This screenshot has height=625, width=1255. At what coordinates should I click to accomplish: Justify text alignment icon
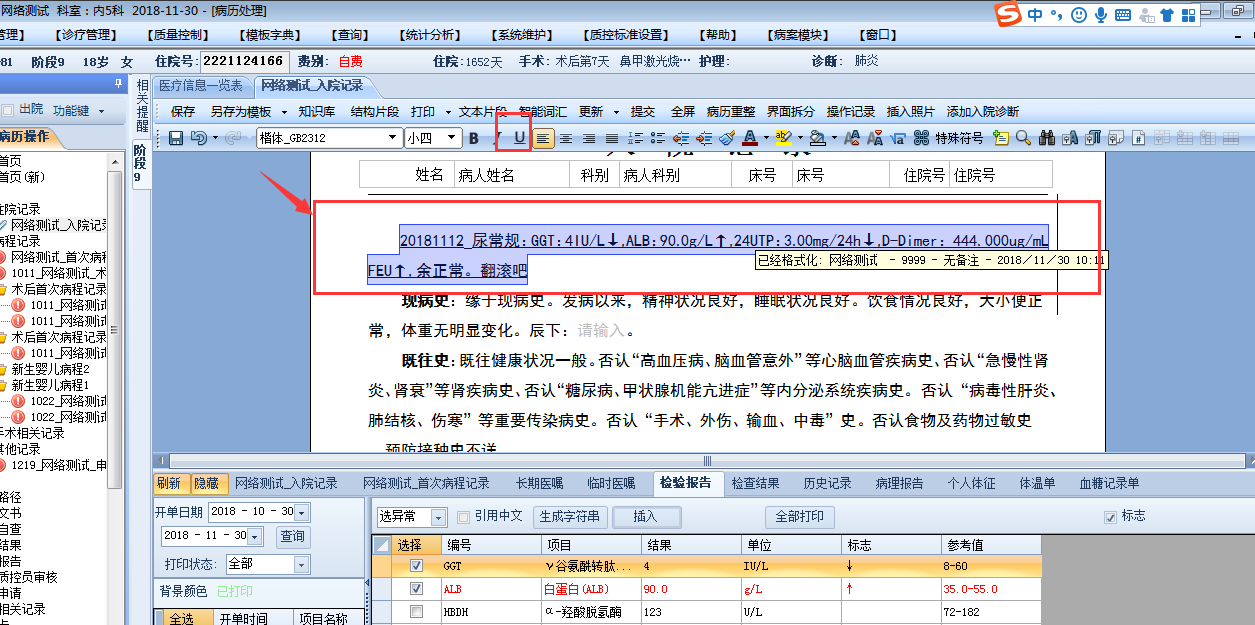click(x=612, y=138)
